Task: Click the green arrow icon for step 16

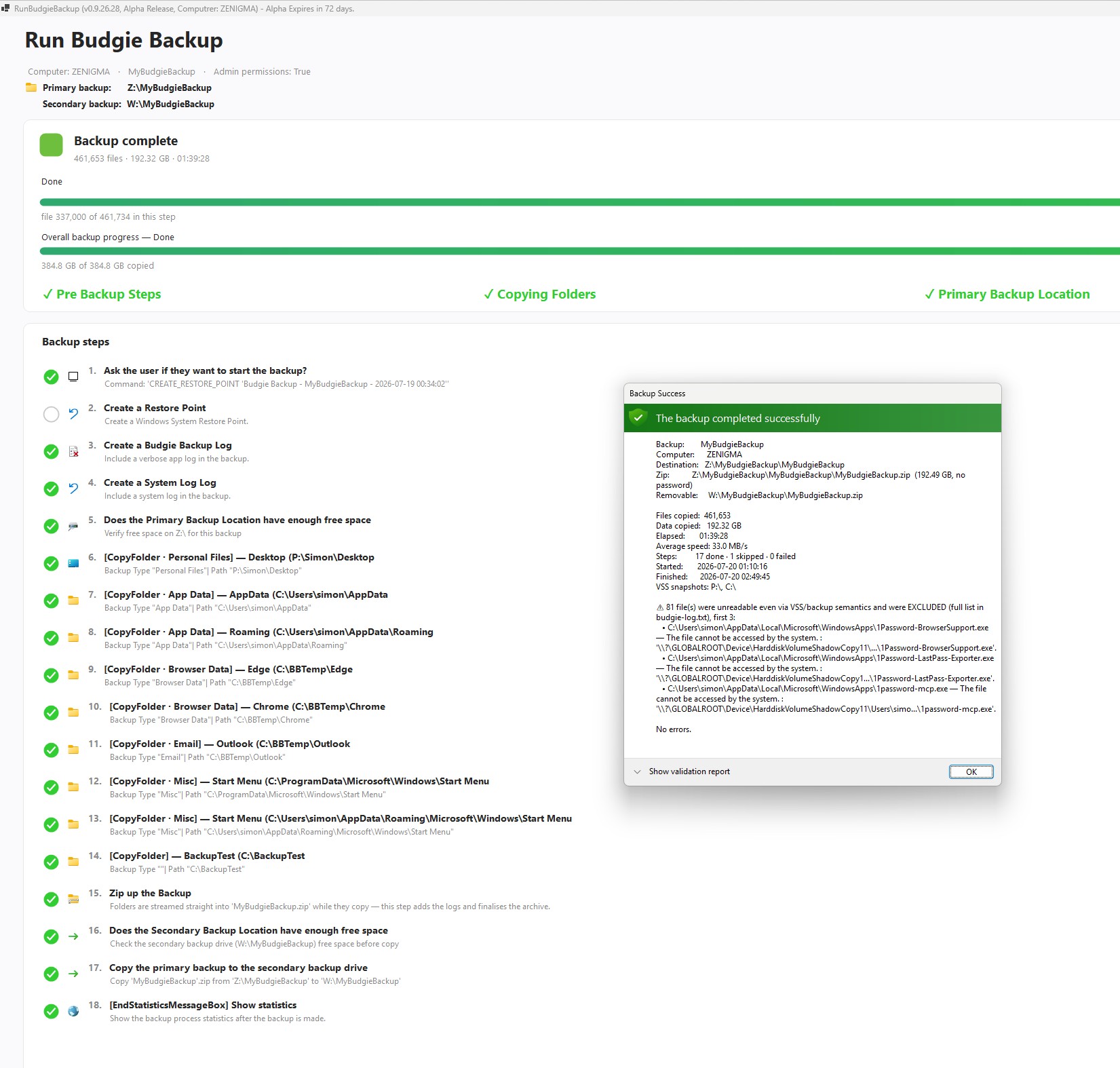Action: tap(73, 936)
